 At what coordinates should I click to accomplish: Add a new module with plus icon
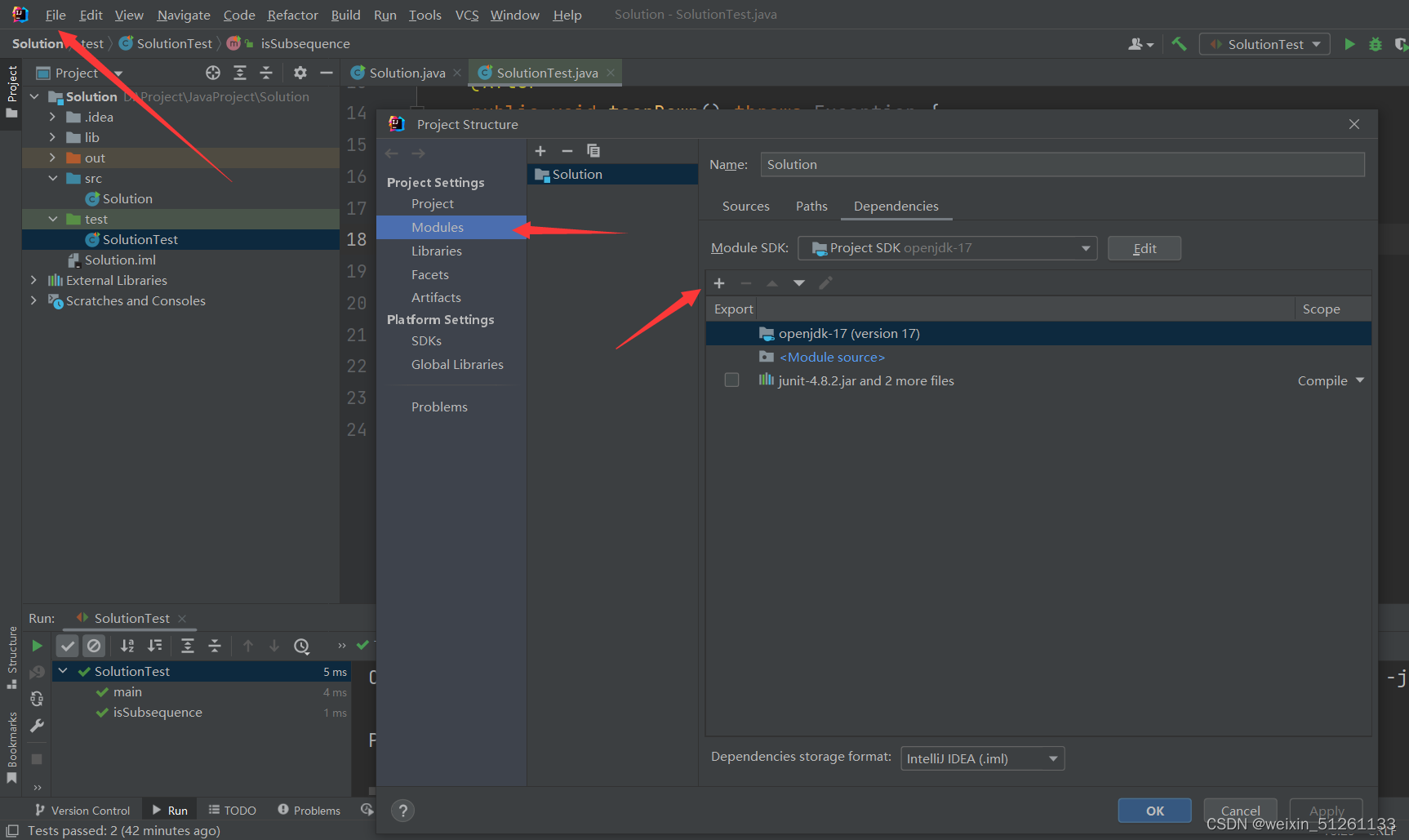540,151
